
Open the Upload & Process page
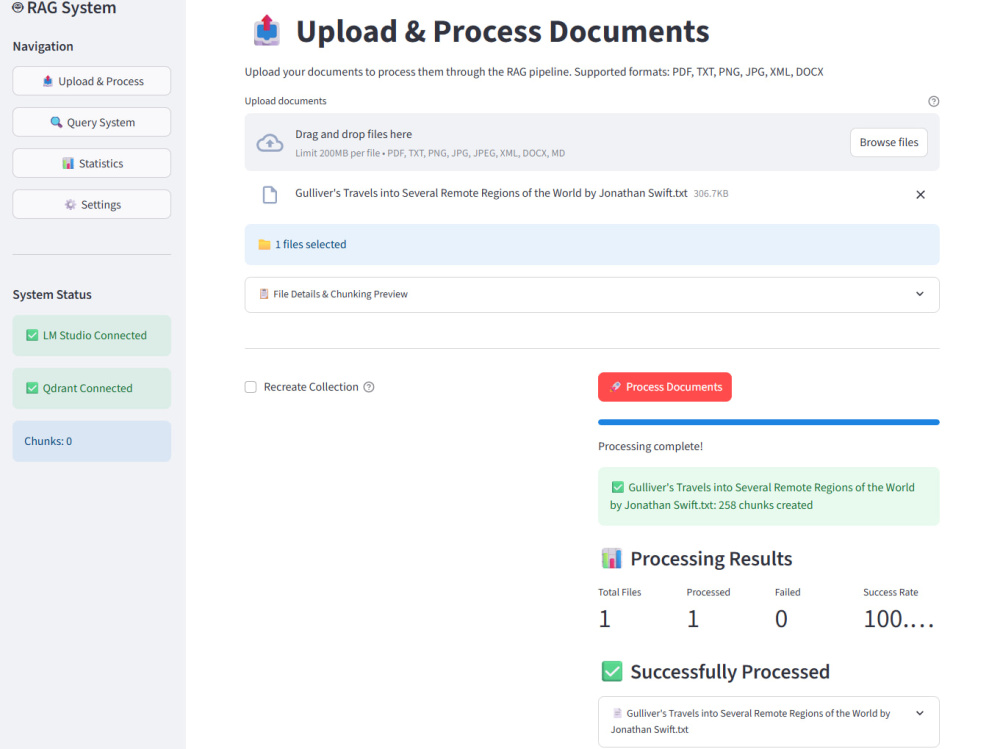pos(92,81)
